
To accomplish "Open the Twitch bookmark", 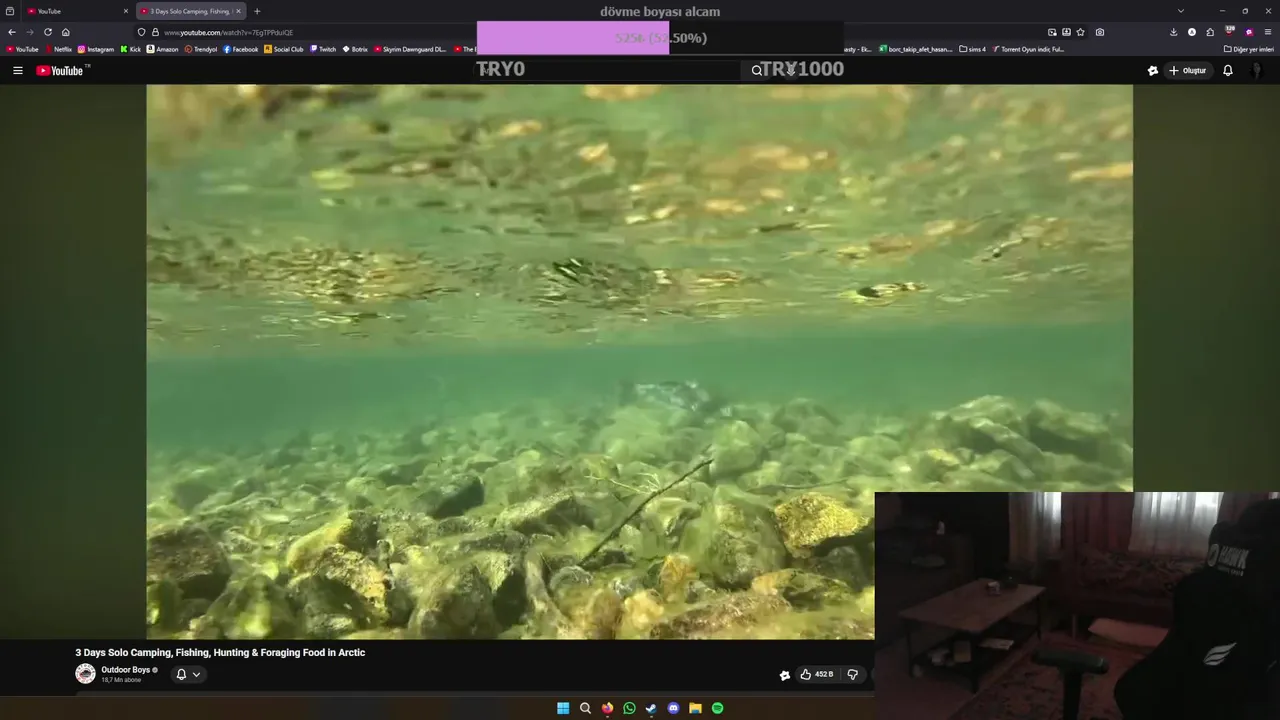I will pyautogui.click(x=323, y=49).
